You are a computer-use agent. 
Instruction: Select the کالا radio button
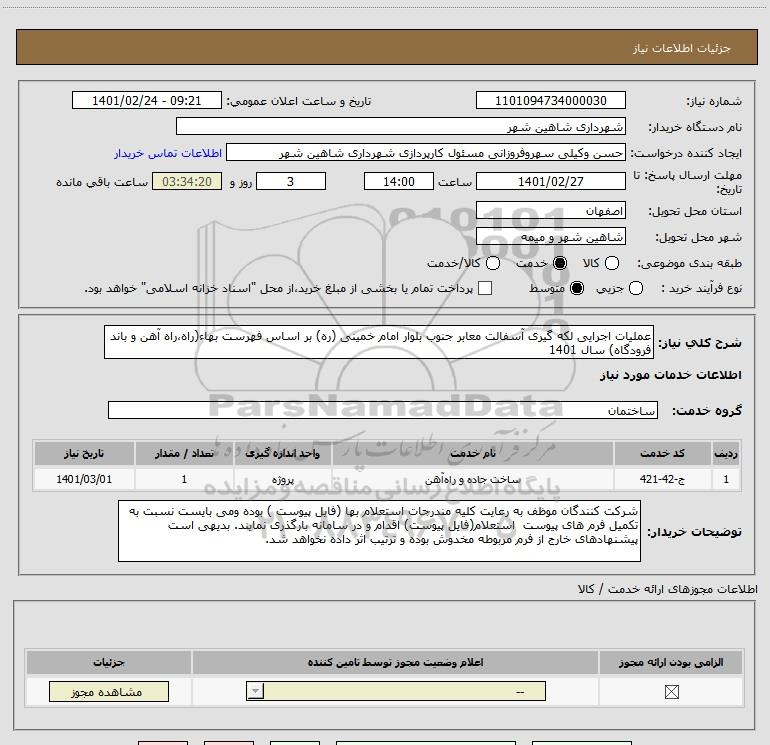(x=612, y=263)
